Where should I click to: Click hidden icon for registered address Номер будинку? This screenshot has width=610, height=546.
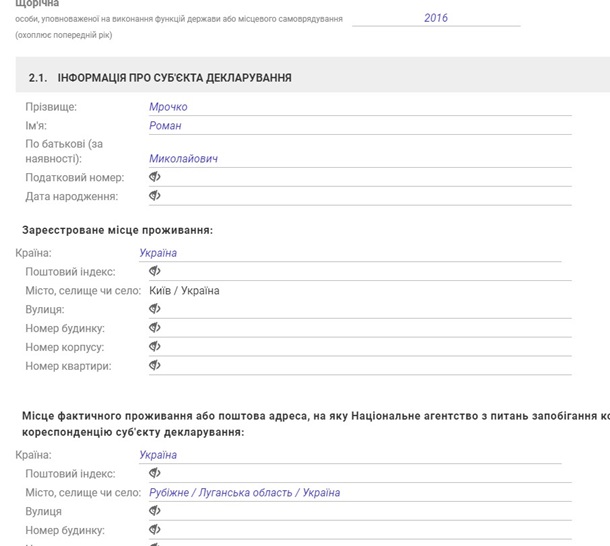click(155, 328)
